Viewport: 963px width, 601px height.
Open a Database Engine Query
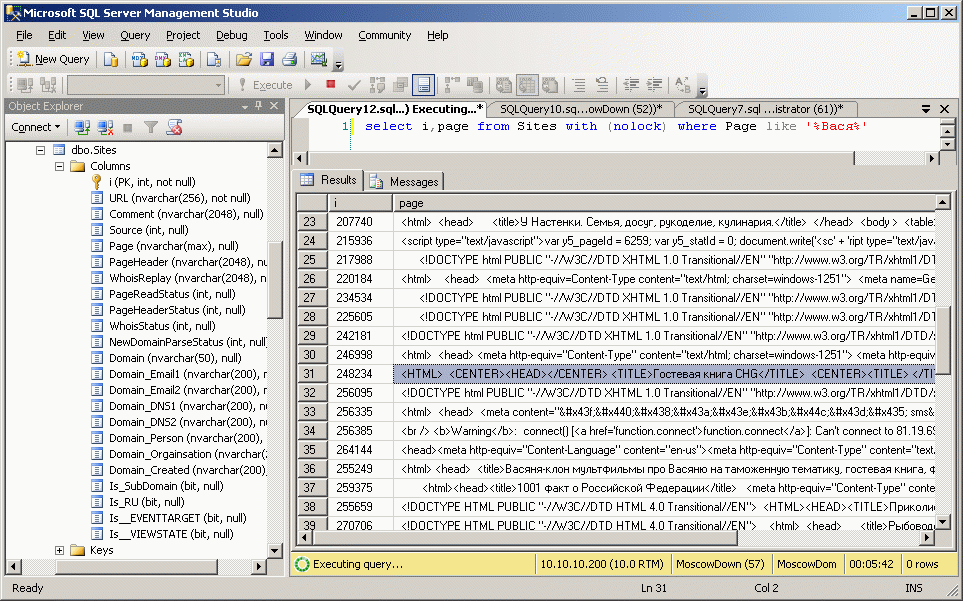pyautogui.click(x=111, y=59)
